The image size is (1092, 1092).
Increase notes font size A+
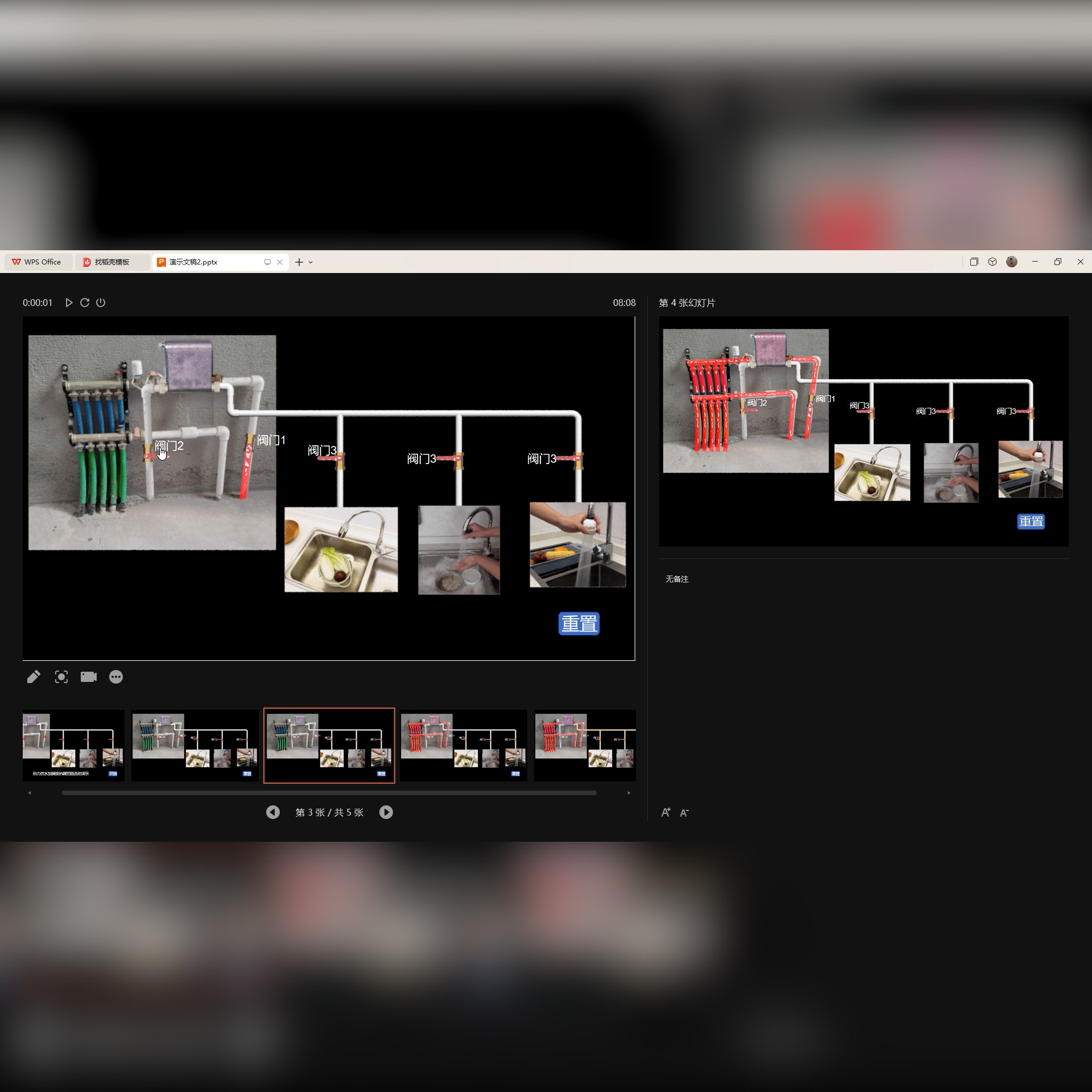665,813
